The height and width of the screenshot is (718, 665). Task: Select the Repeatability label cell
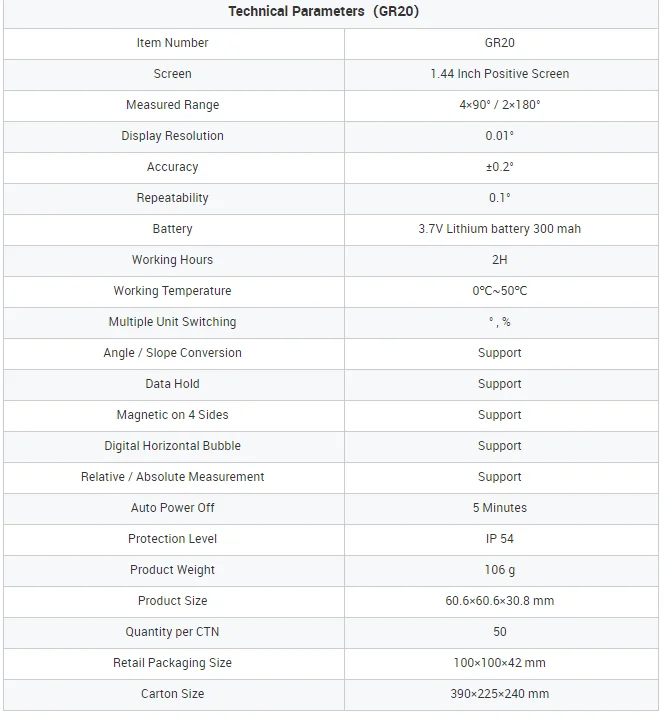pyautogui.click(x=173, y=198)
